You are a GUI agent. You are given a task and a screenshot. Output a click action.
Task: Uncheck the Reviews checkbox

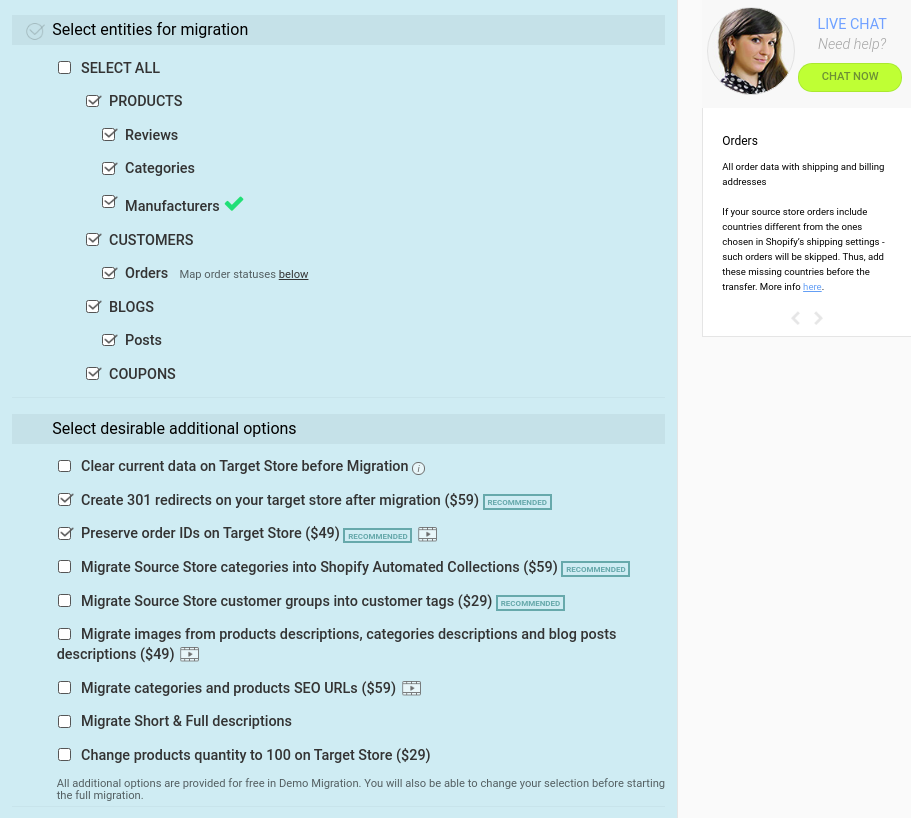pyautogui.click(x=110, y=135)
